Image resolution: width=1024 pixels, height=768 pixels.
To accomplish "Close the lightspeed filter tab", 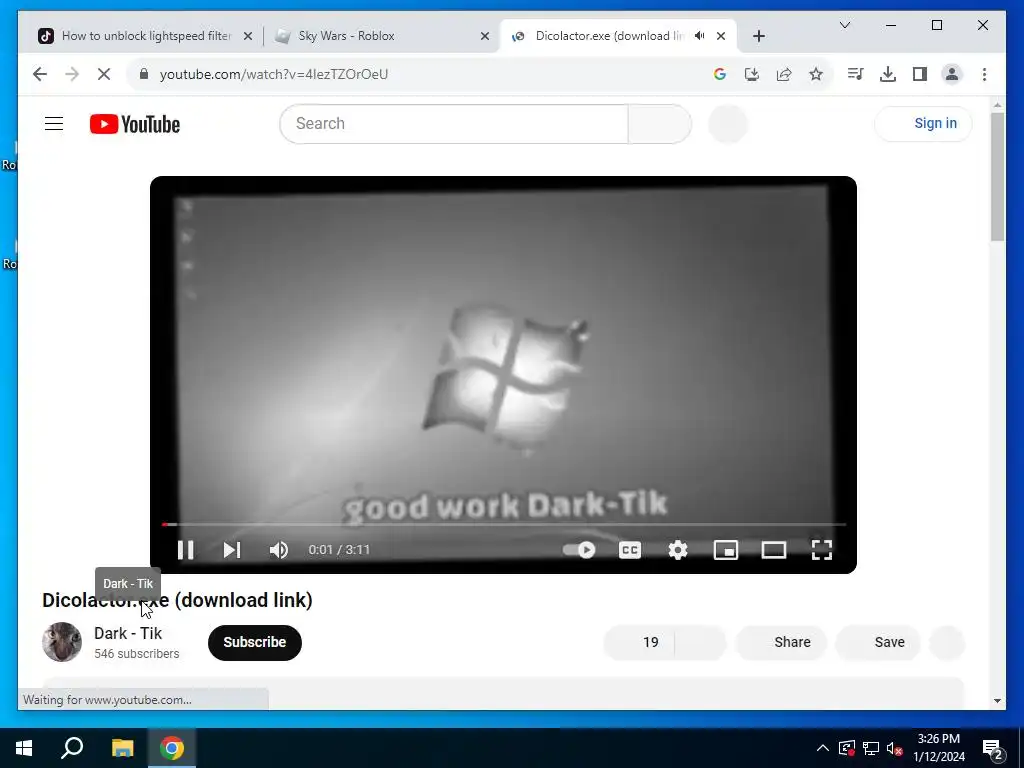I will tap(248, 36).
